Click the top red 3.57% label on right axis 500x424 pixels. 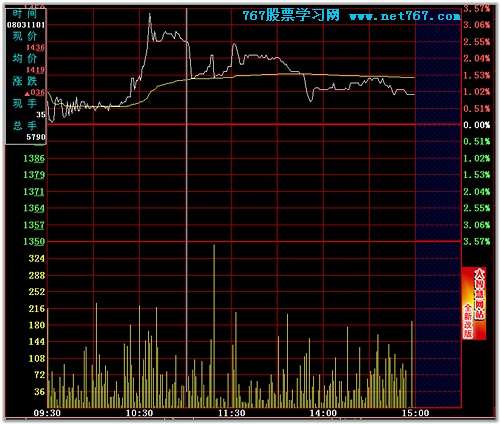click(x=477, y=9)
